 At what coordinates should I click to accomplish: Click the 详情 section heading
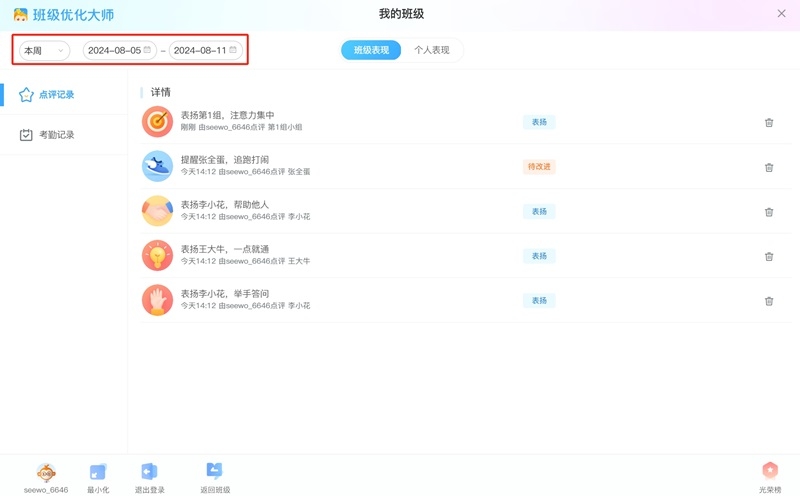pos(161,92)
